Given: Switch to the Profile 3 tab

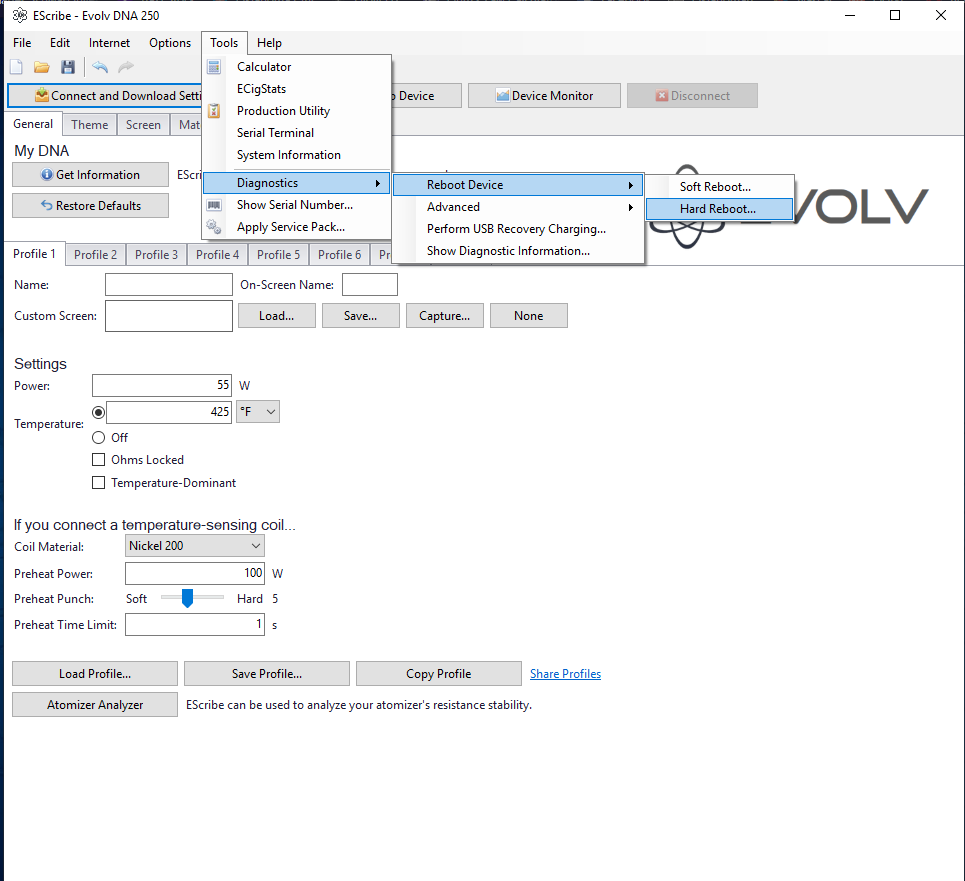Looking at the screenshot, I should coord(157,255).
